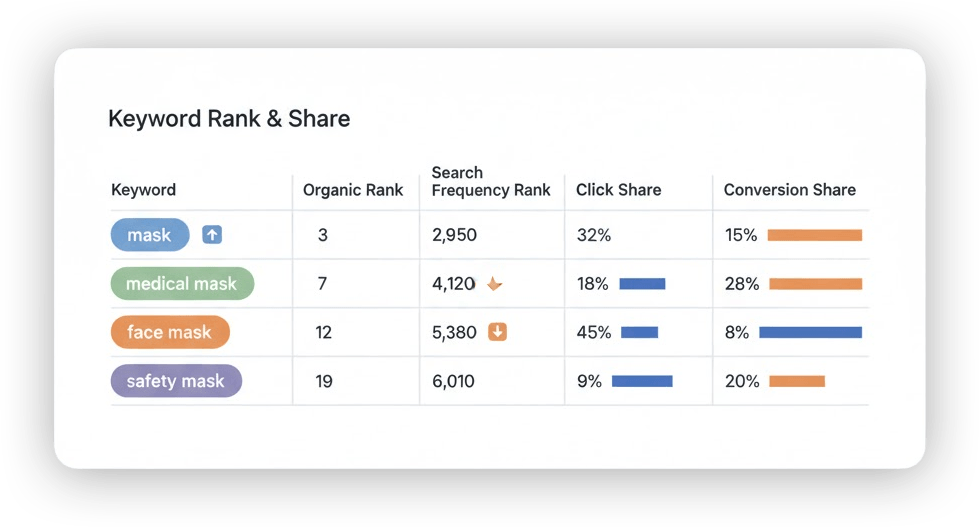Click the blue click share bar for 45%

click(x=640, y=332)
